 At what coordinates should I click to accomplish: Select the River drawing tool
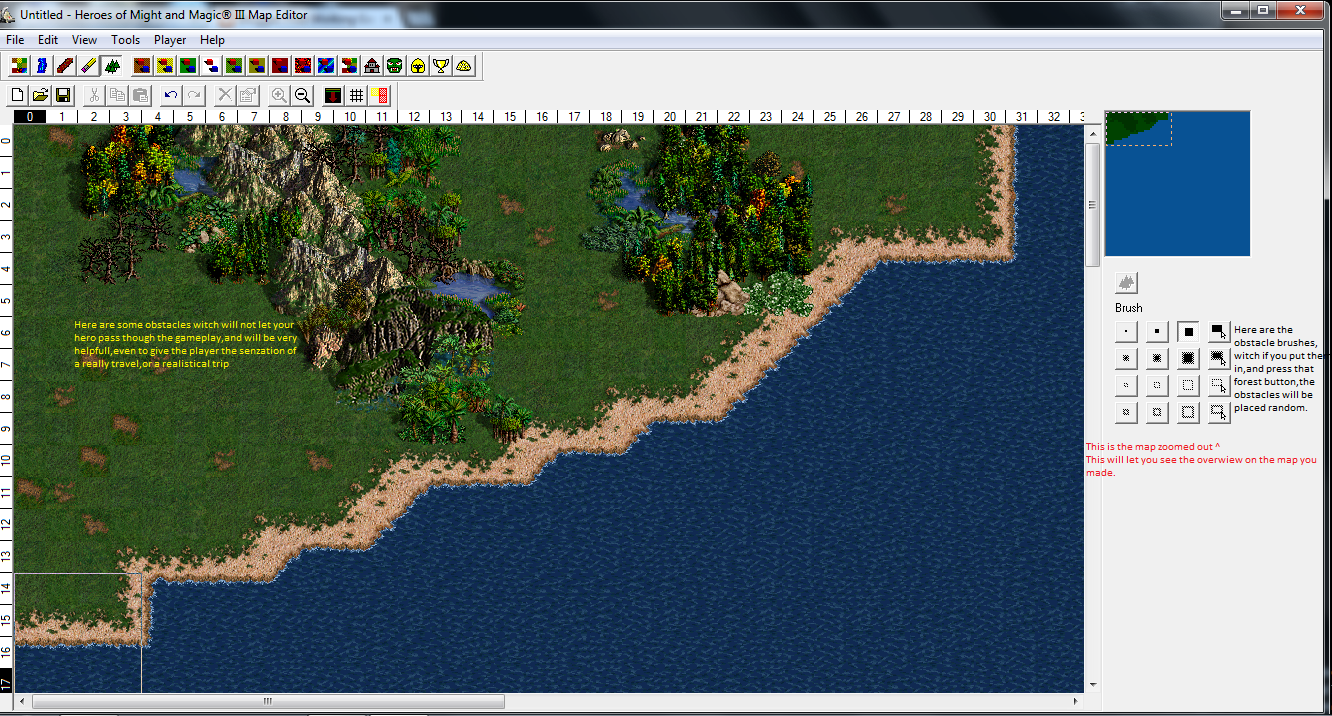coord(42,66)
